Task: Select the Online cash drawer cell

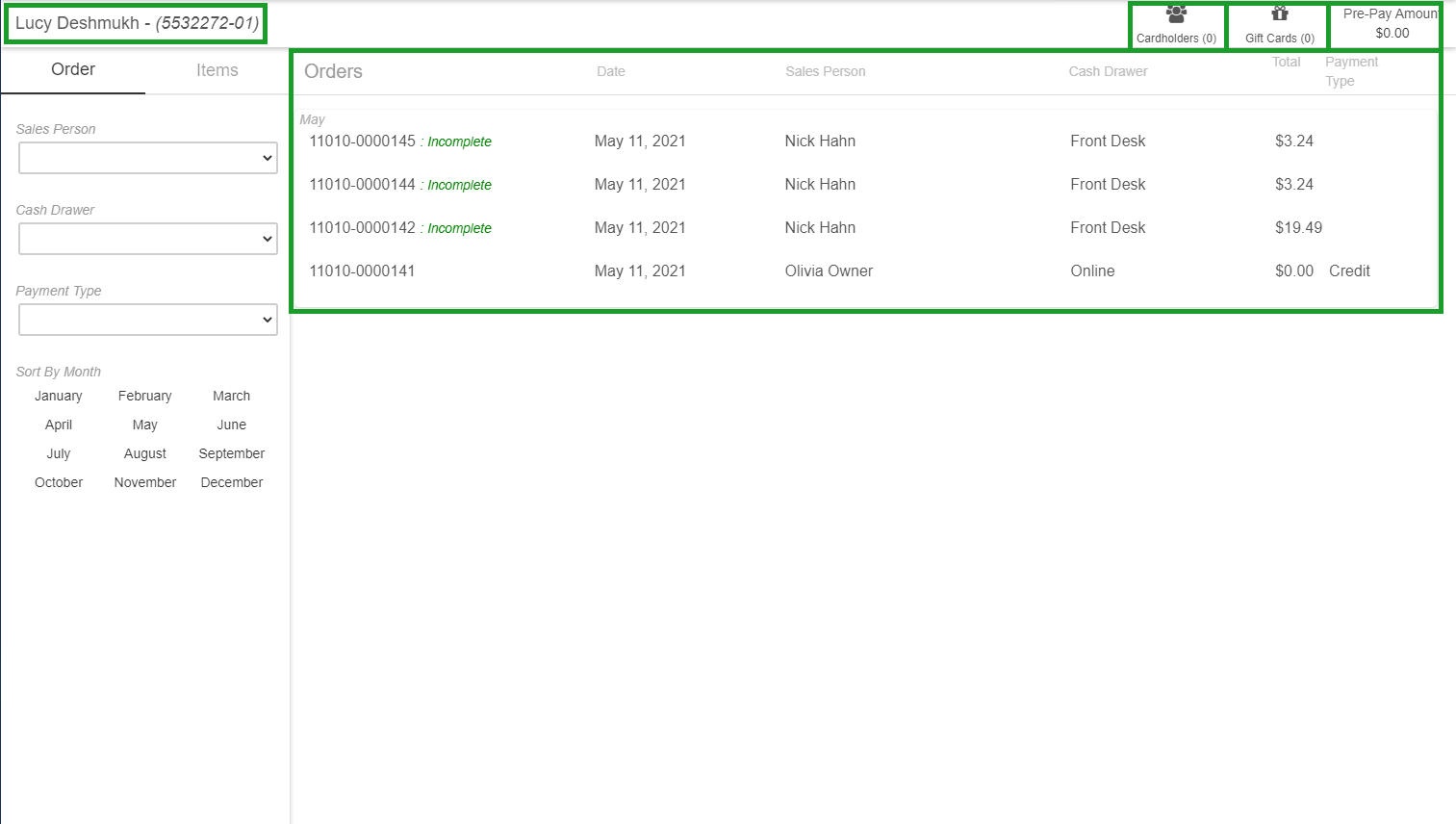Action: click(x=1092, y=270)
